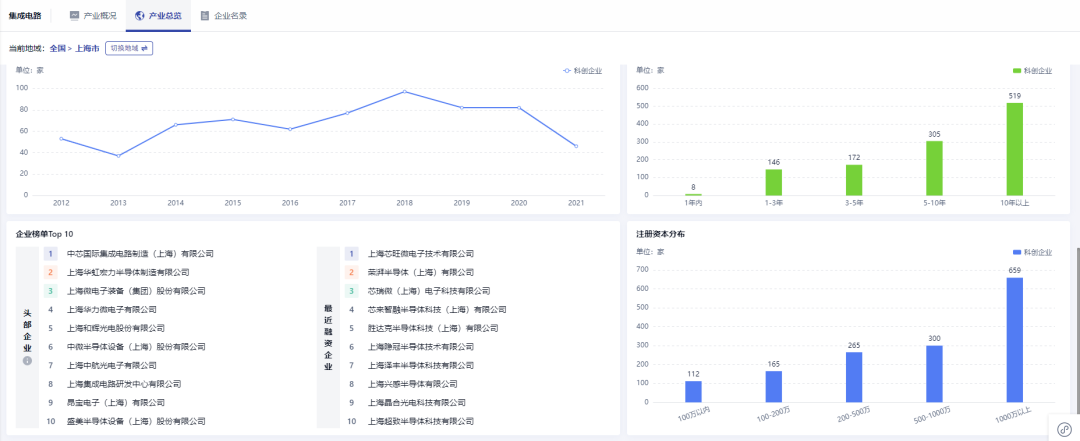Open 上海芯旺微电子技术有限公司 link
Image resolution: width=1080 pixels, height=441 pixels.
pos(421,254)
